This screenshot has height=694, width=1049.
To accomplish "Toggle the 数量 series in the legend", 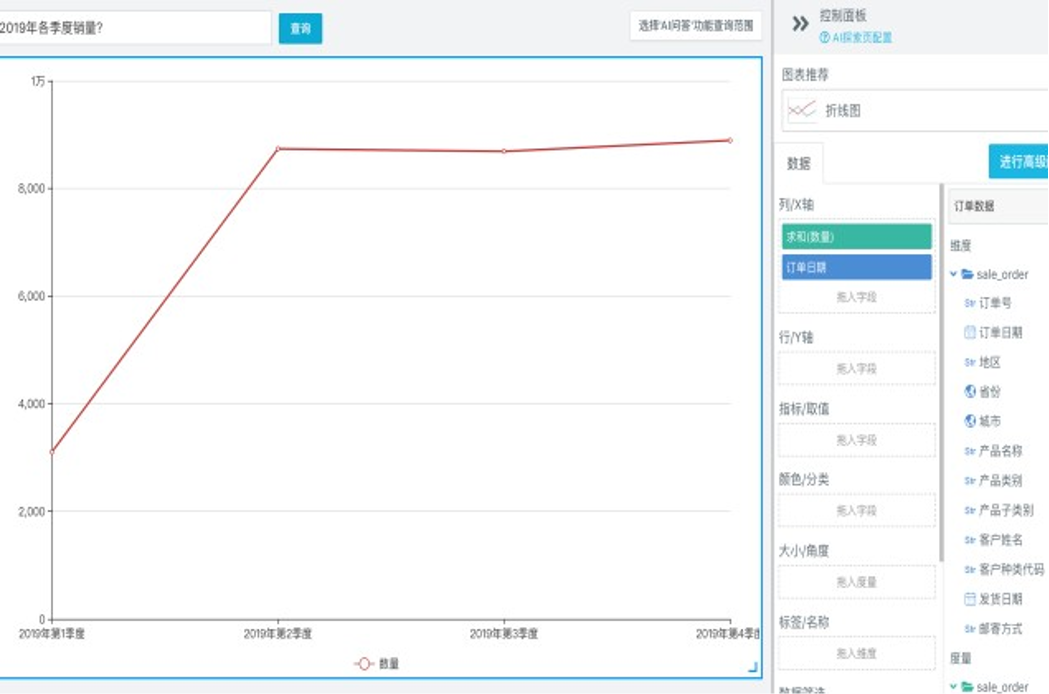I will tap(377, 663).
